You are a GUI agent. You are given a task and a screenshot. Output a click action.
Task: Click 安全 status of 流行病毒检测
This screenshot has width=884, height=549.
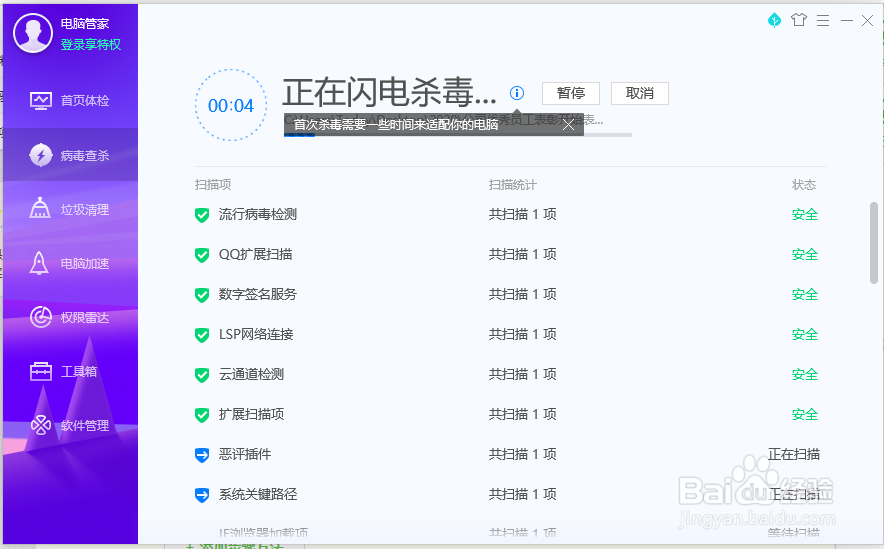point(805,214)
